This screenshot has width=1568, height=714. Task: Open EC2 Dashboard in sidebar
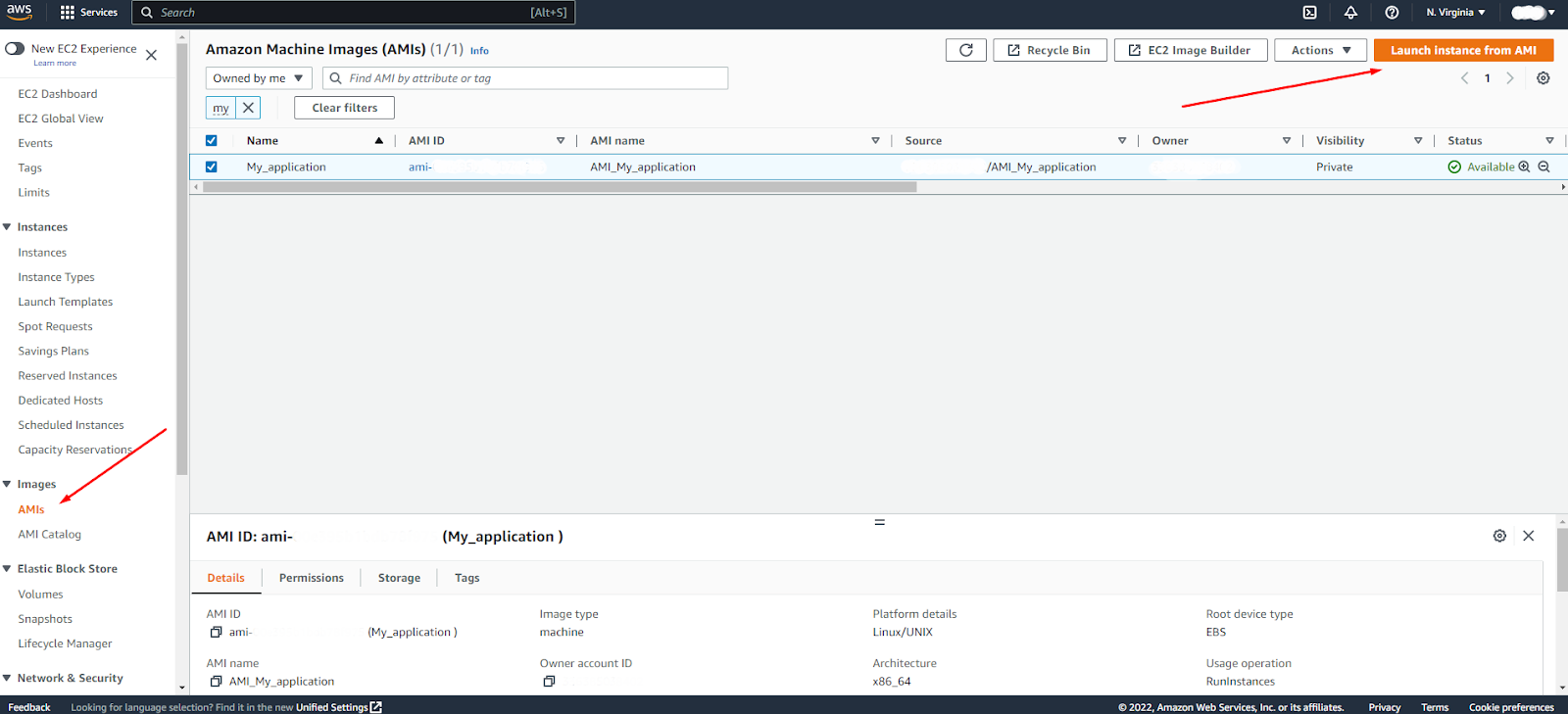58,94
